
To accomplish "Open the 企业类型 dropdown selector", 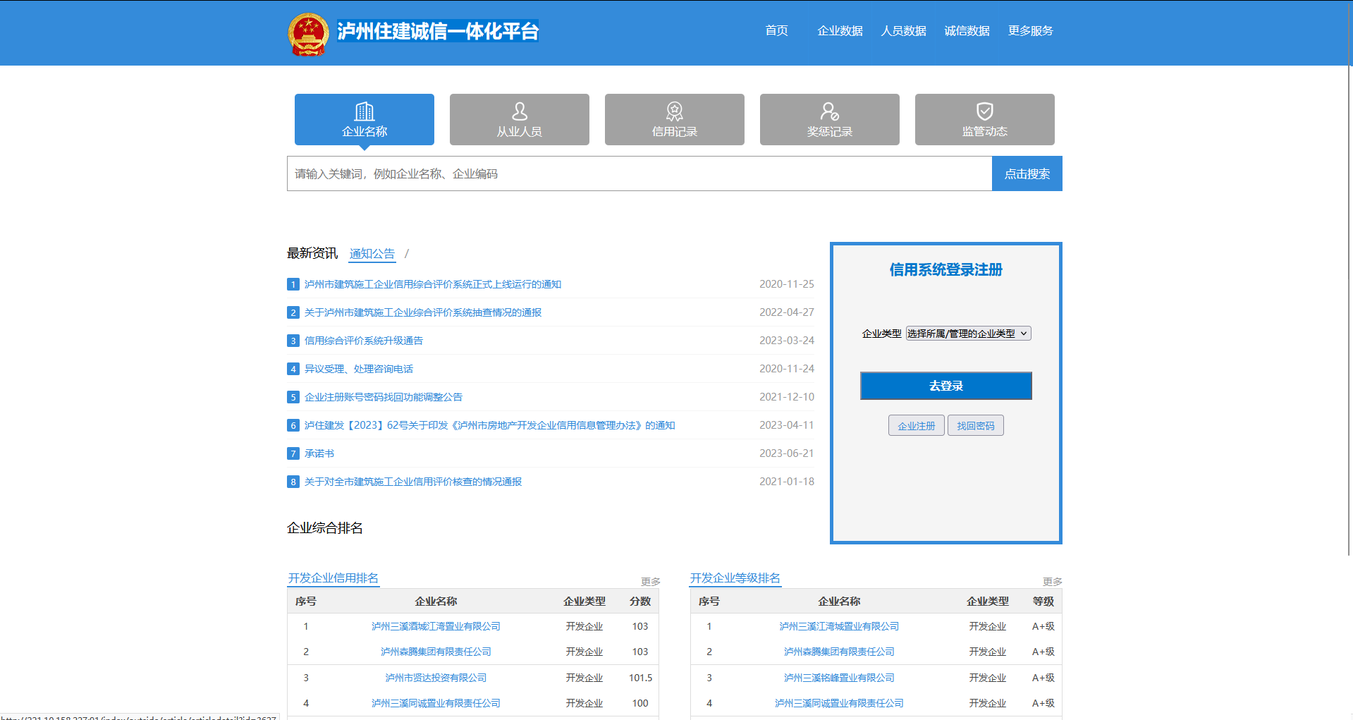I will pos(967,333).
